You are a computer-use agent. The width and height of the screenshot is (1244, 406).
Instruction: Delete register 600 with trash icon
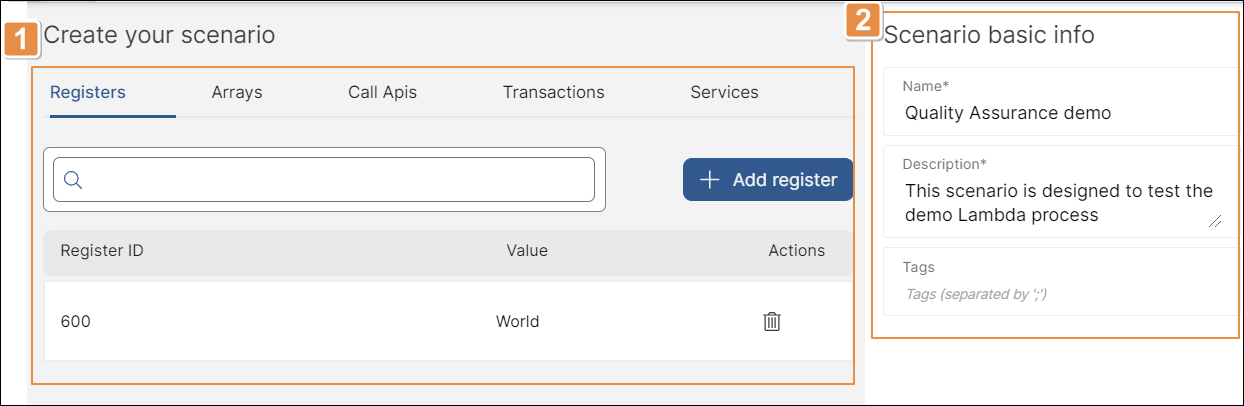tap(772, 322)
